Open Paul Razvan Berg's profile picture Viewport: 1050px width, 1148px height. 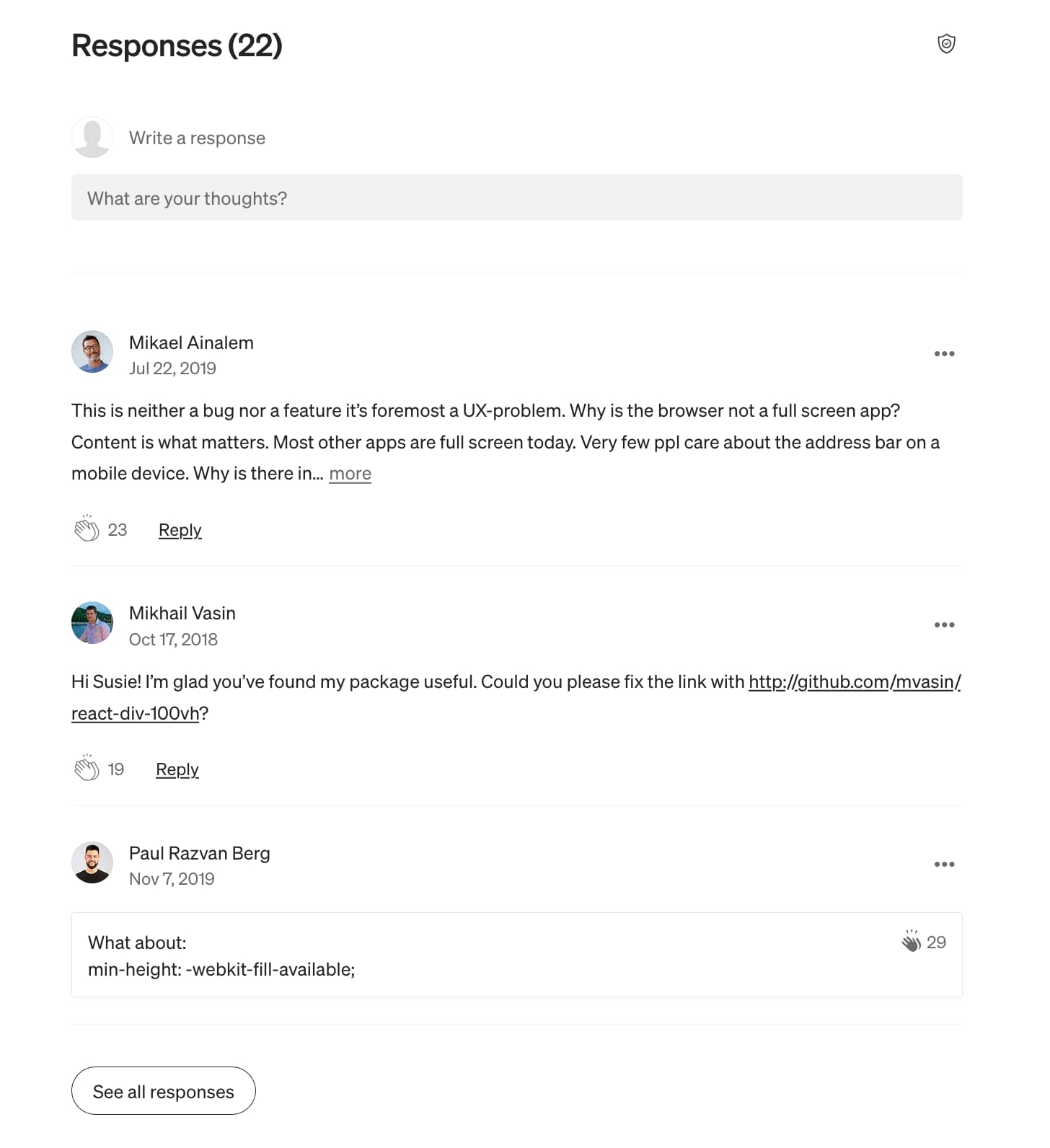point(92,862)
